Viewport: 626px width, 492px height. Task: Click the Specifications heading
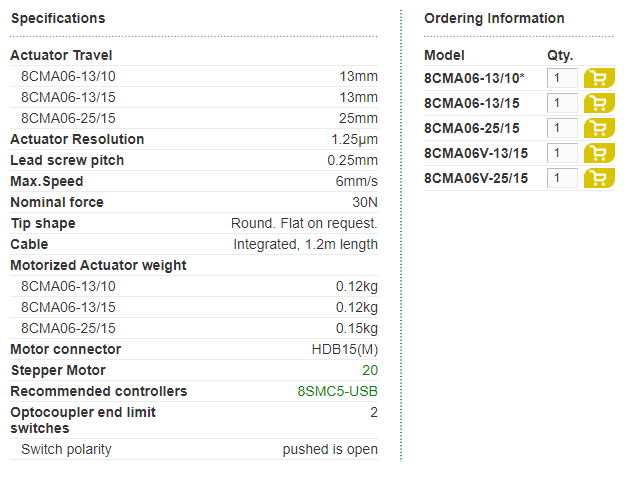[x=58, y=18]
